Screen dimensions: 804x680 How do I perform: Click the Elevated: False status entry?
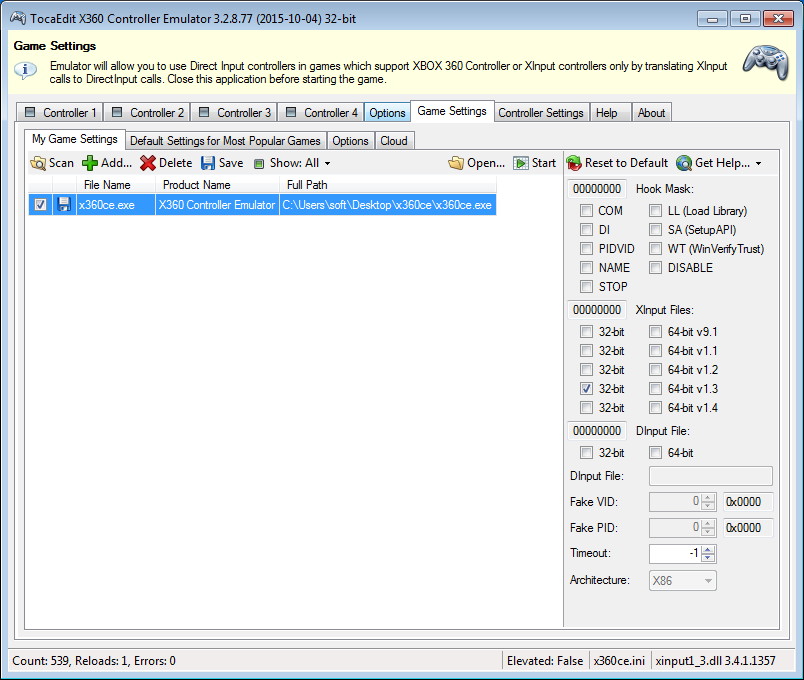(545, 661)
